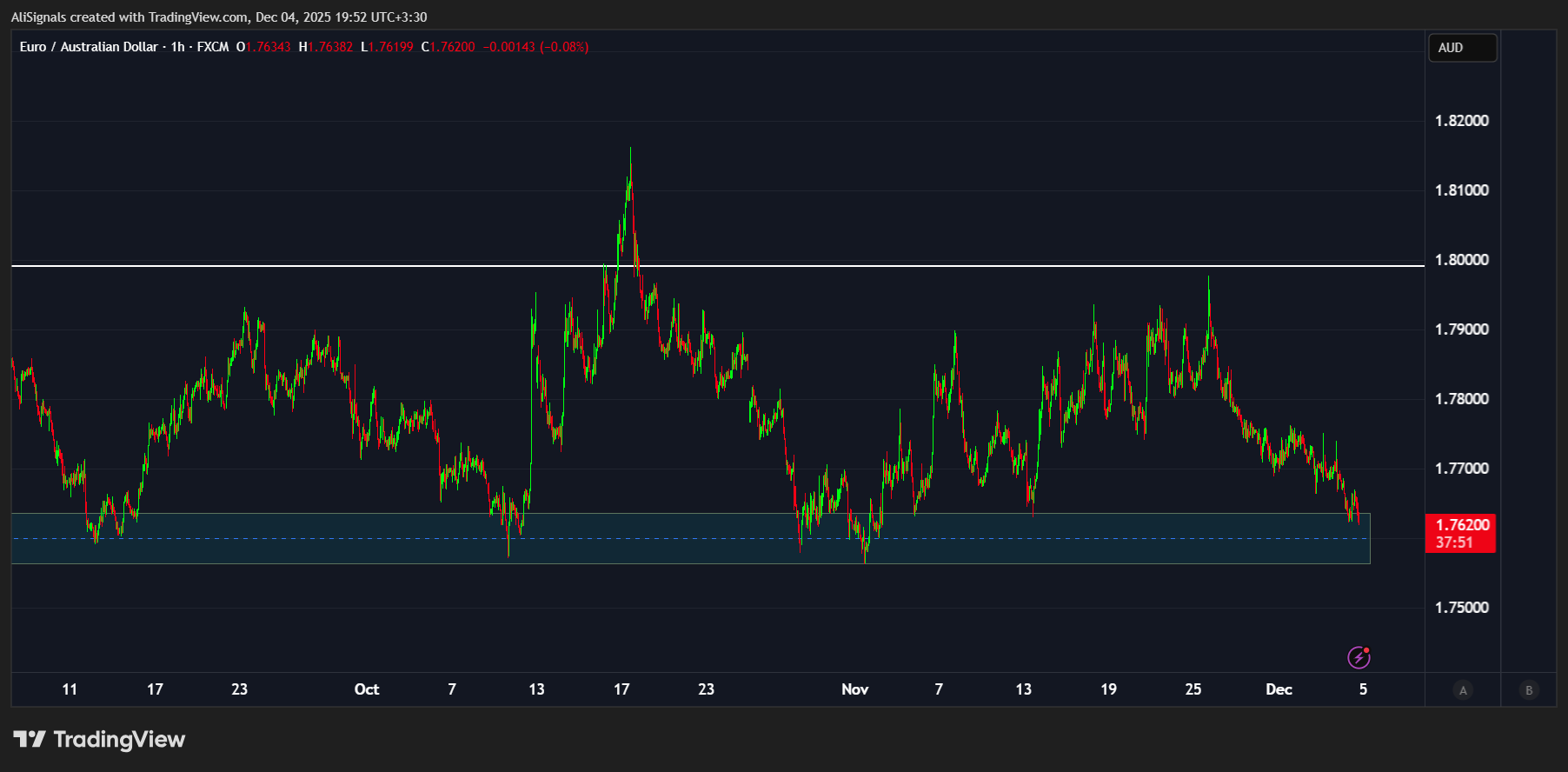This screenshot has width=1568, height=772.
Task: Click the 1.77000 price axis label
Action: 1462,469
